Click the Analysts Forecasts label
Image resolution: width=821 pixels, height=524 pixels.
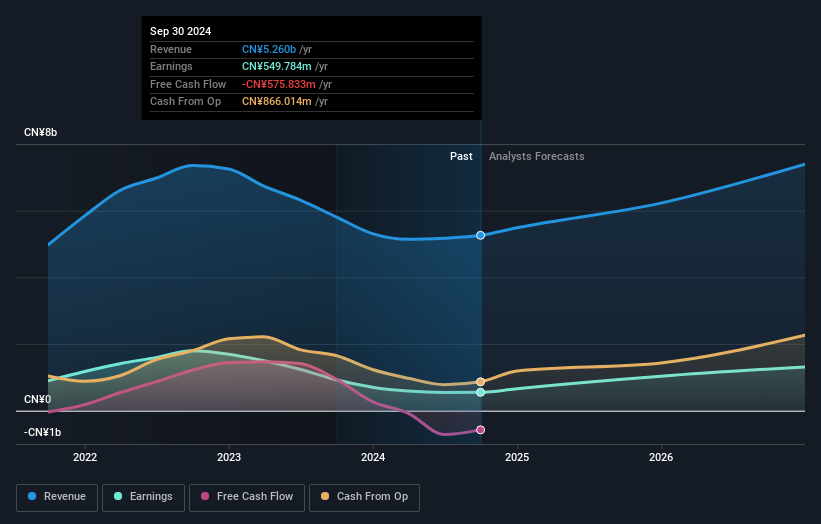537,157
